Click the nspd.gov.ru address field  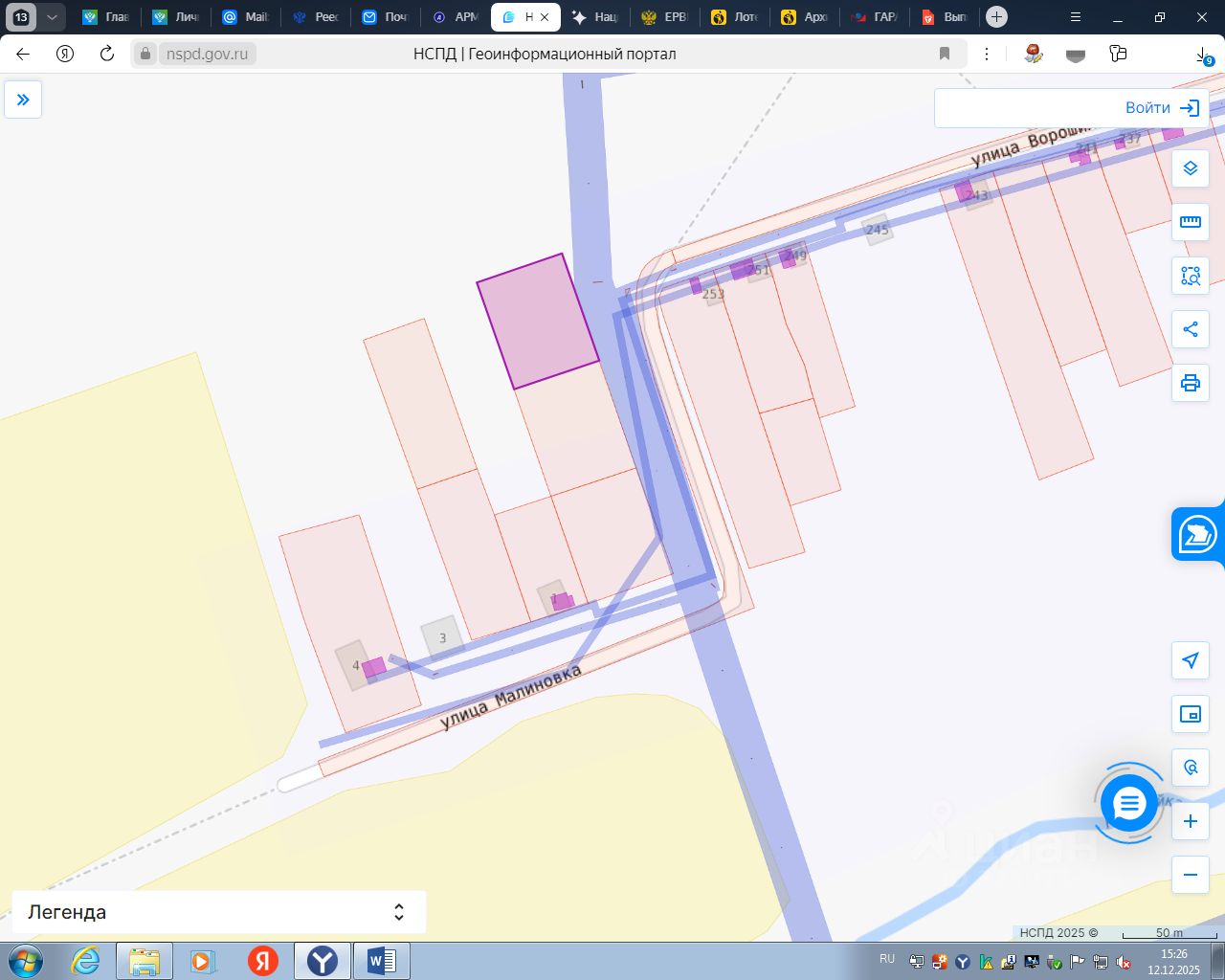tap(207, 55)
